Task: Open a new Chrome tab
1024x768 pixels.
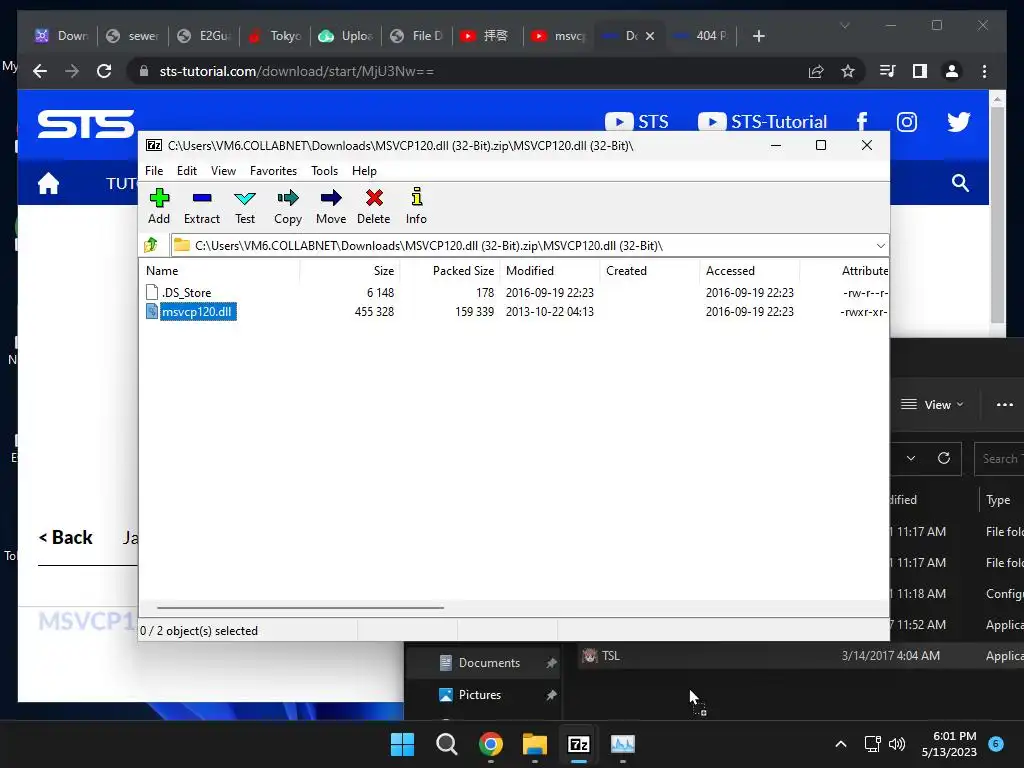Action: [x=758, y=36]
